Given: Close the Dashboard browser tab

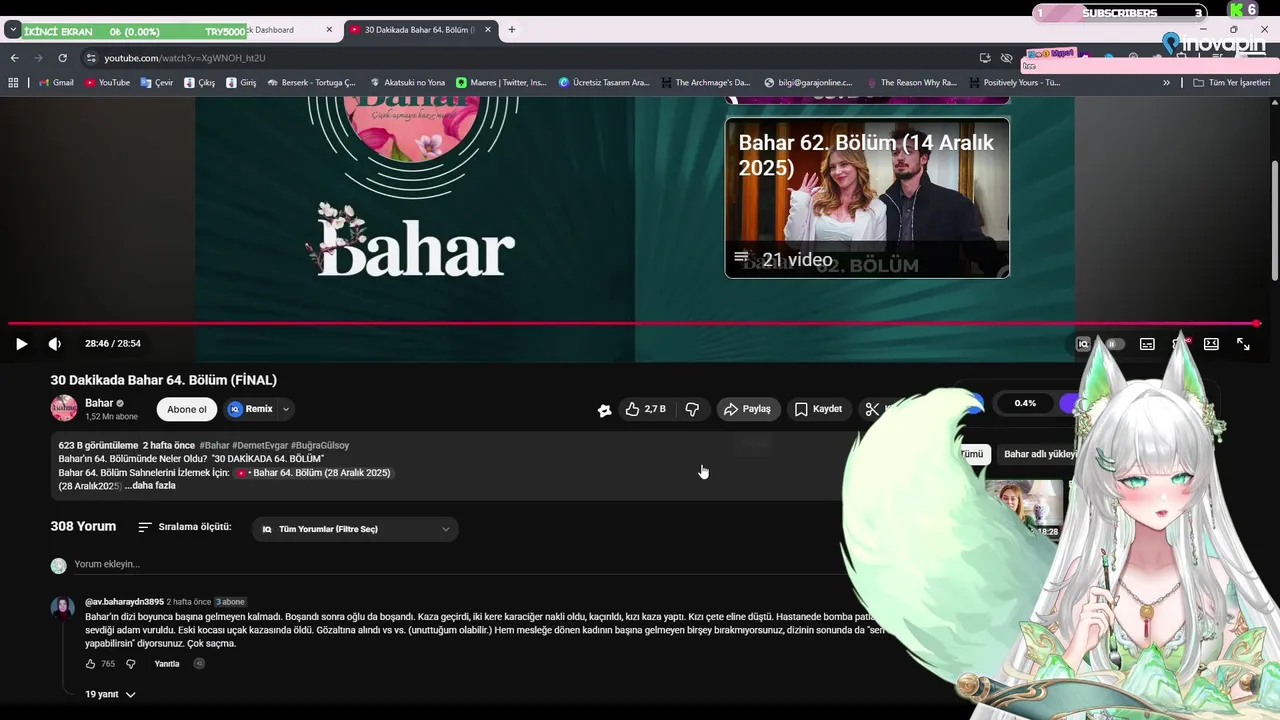Looking at the screenshot, I should click(329, 30).
